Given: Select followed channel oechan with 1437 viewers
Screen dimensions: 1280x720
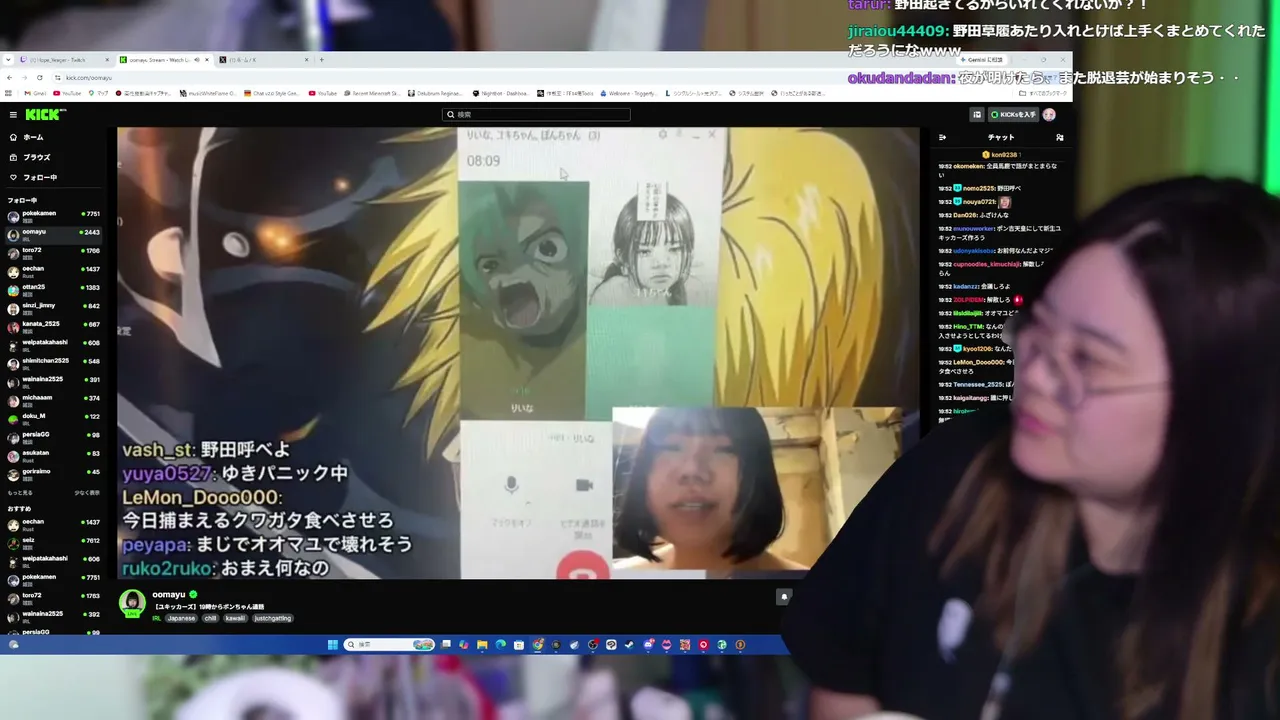Looking at the screenshot, I should pos(52,271).
